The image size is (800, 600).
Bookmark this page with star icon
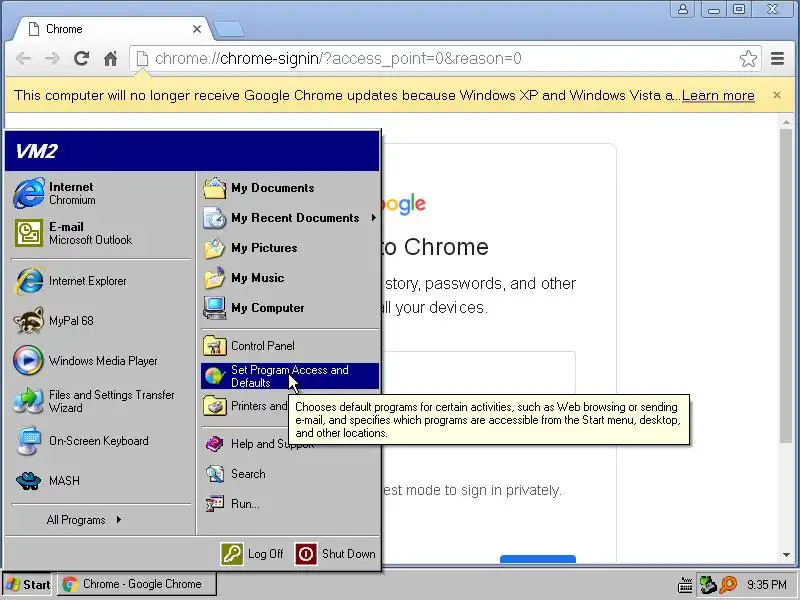coord(748,59)
